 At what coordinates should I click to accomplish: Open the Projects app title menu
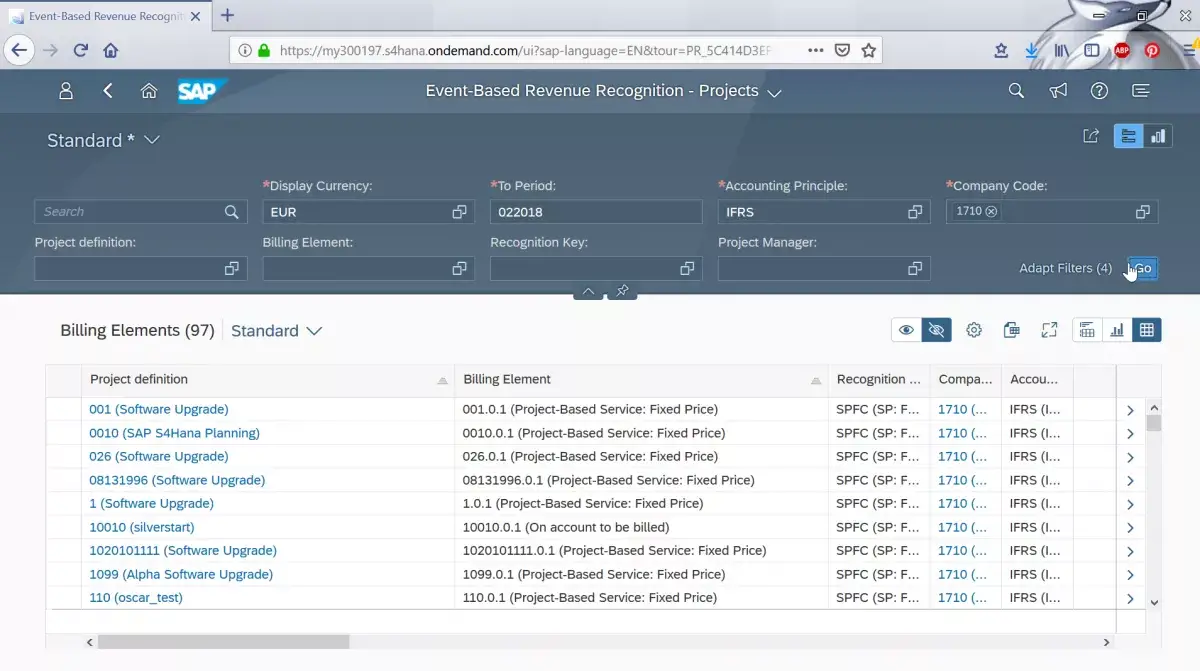point(774,92)
